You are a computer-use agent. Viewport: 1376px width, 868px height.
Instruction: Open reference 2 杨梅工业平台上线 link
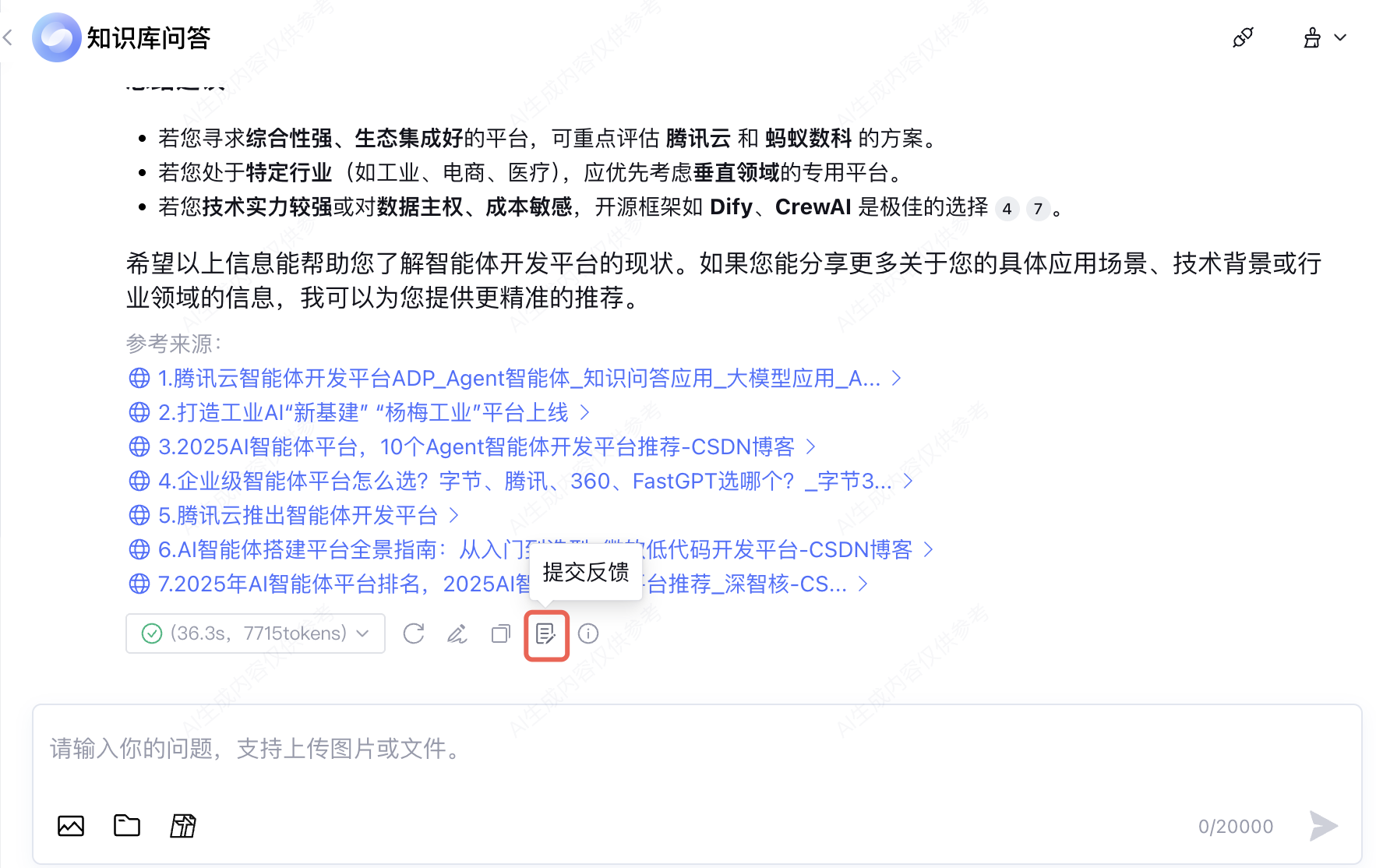click(x=358, y=413)
